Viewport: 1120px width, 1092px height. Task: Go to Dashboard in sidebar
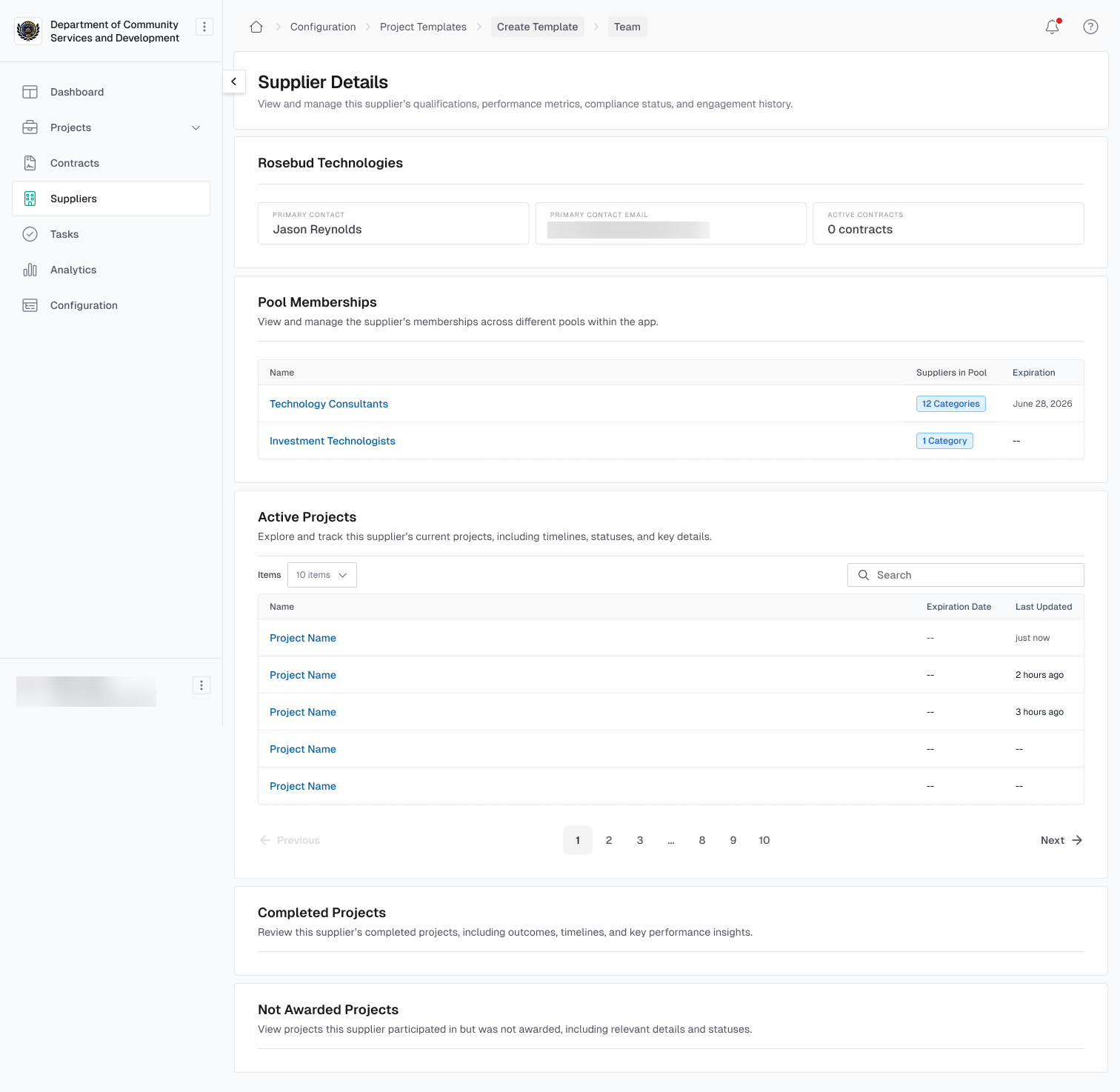(x=77, y=92)
